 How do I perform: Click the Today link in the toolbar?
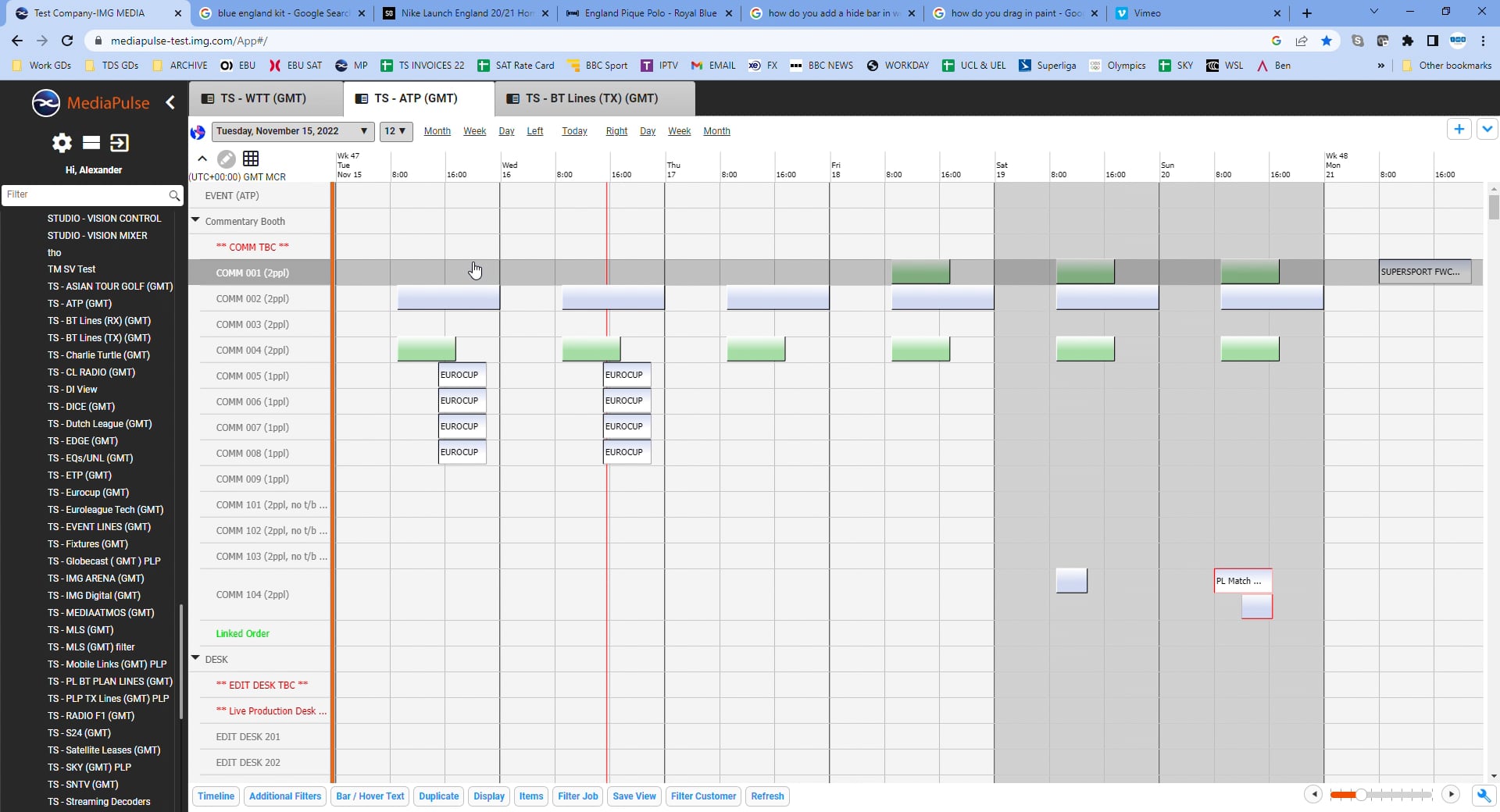point(574,130)
